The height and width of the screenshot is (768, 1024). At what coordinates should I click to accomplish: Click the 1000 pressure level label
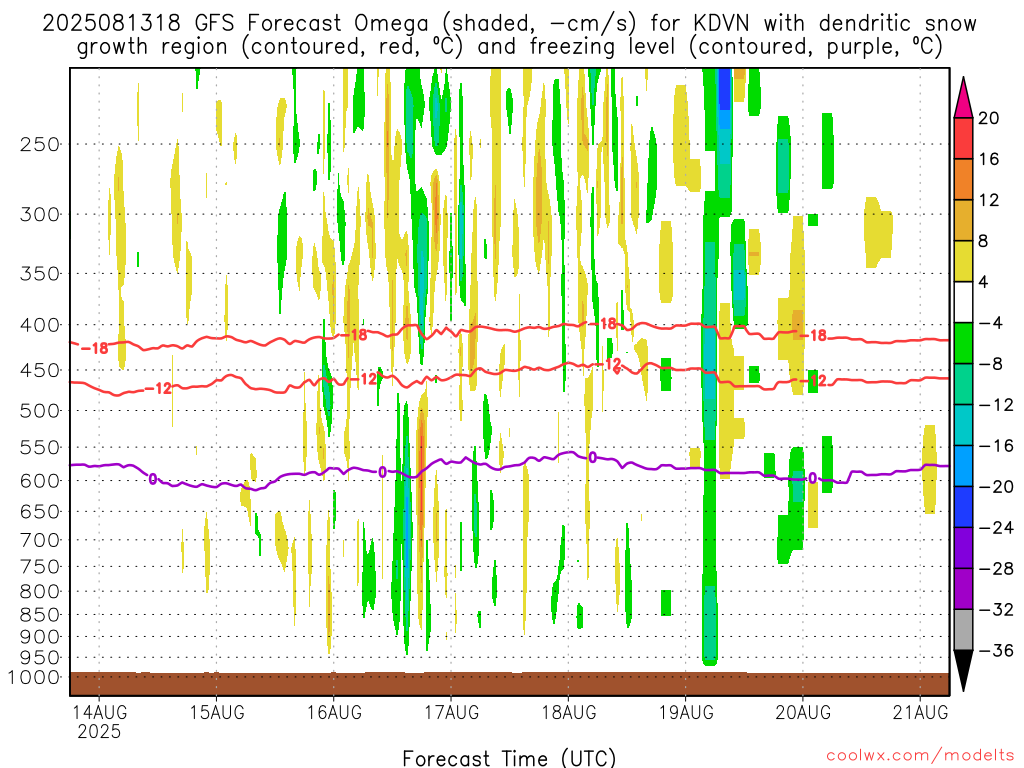pos(35,677)
